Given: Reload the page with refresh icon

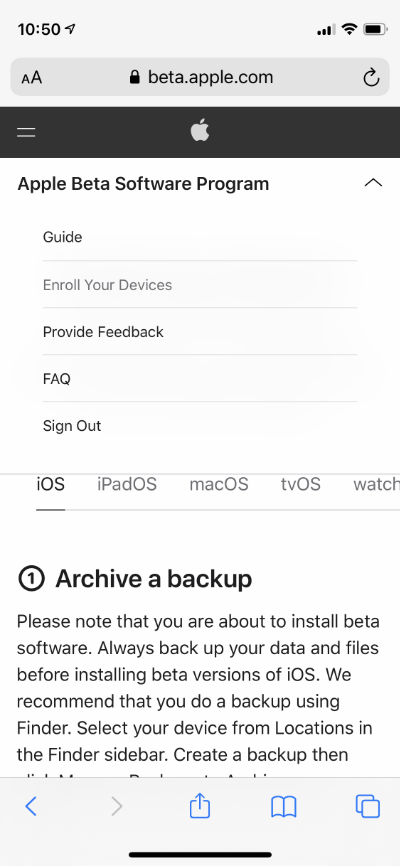Looking at the screenshot, I should click(371, 77).
